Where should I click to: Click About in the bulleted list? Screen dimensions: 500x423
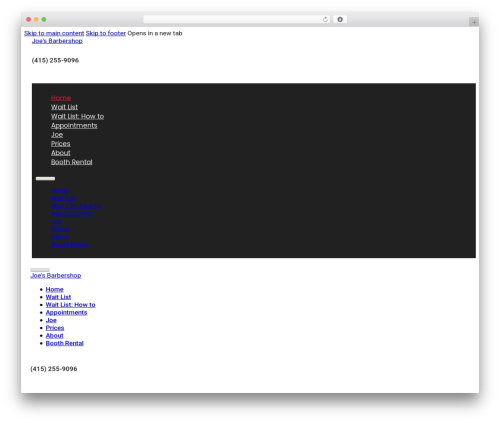54,336
